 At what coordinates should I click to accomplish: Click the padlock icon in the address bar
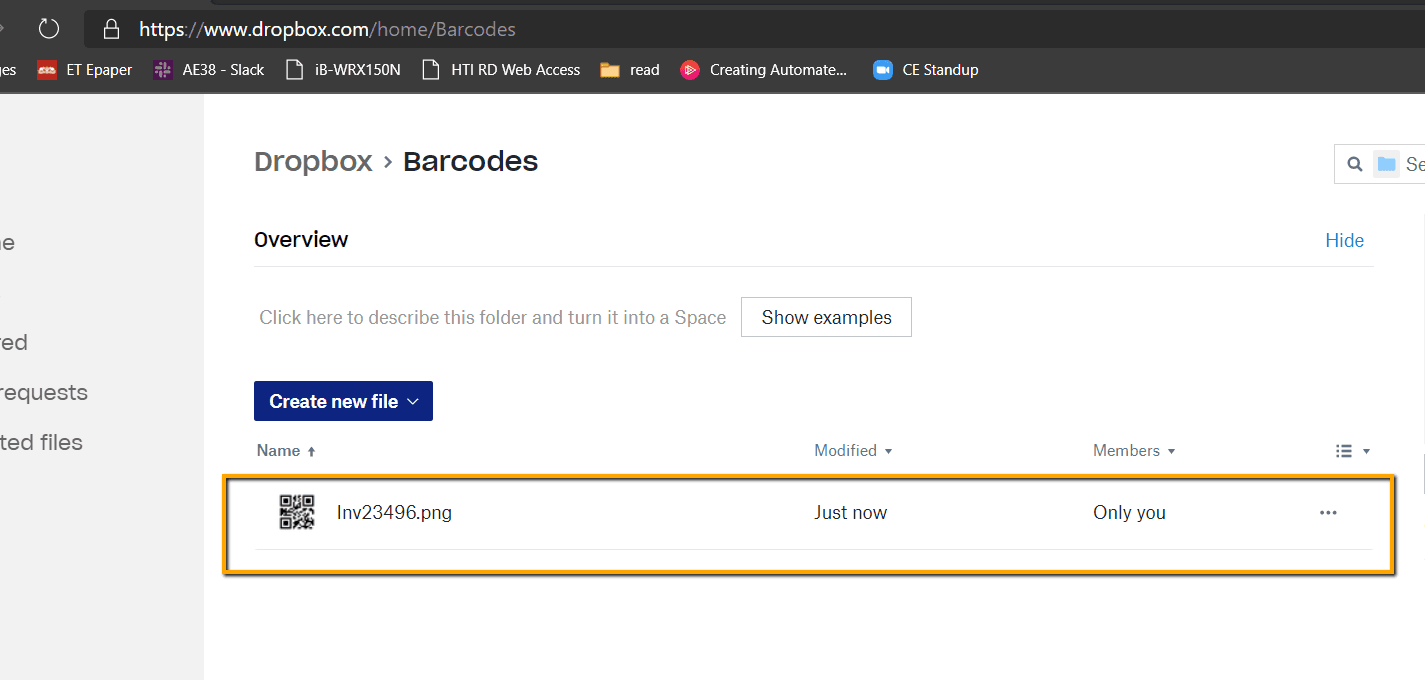[110, 28]
